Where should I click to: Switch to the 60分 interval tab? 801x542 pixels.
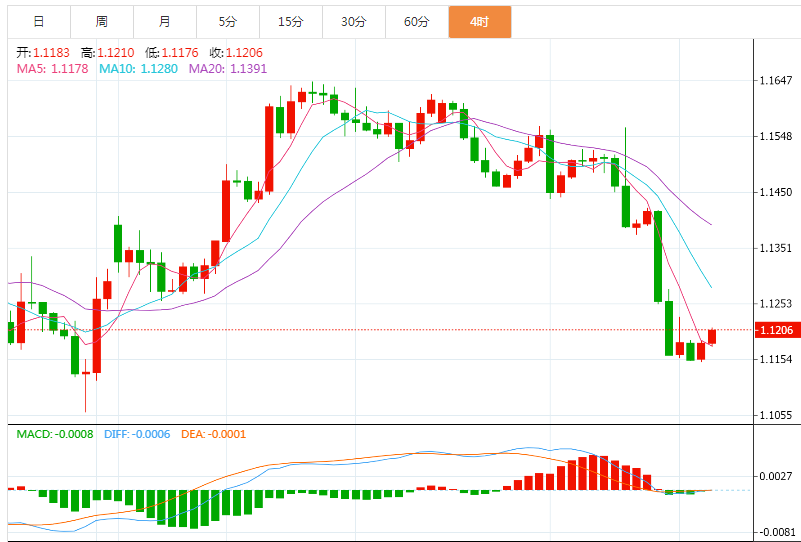click(417, 21)
